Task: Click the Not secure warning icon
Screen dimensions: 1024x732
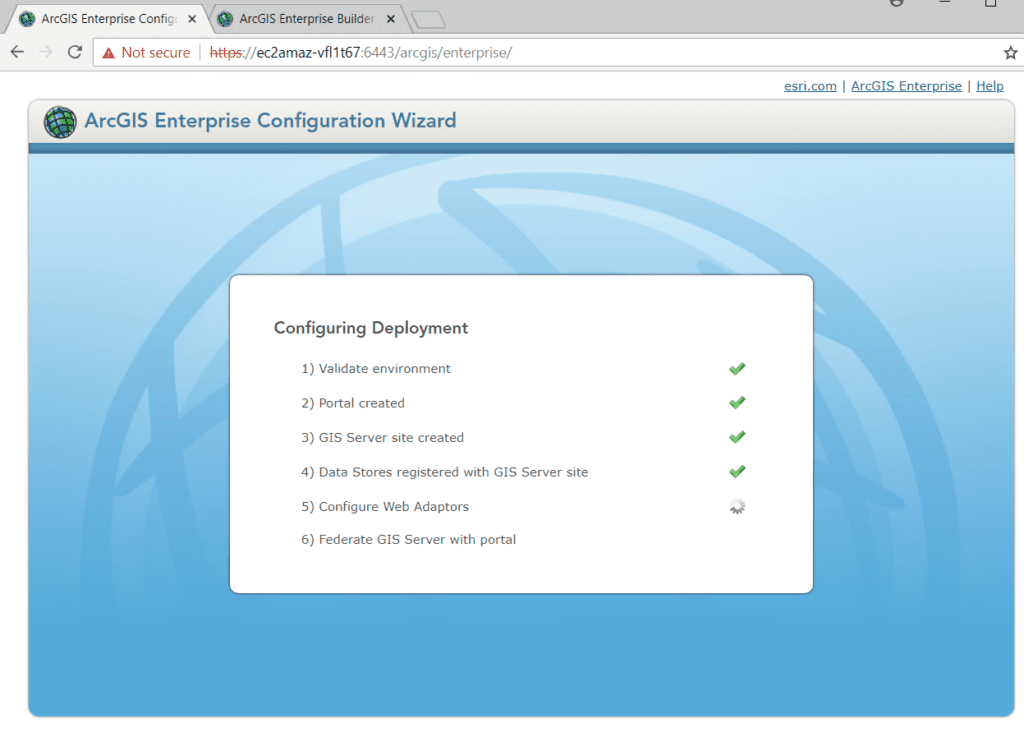Action: click(108, 53)
